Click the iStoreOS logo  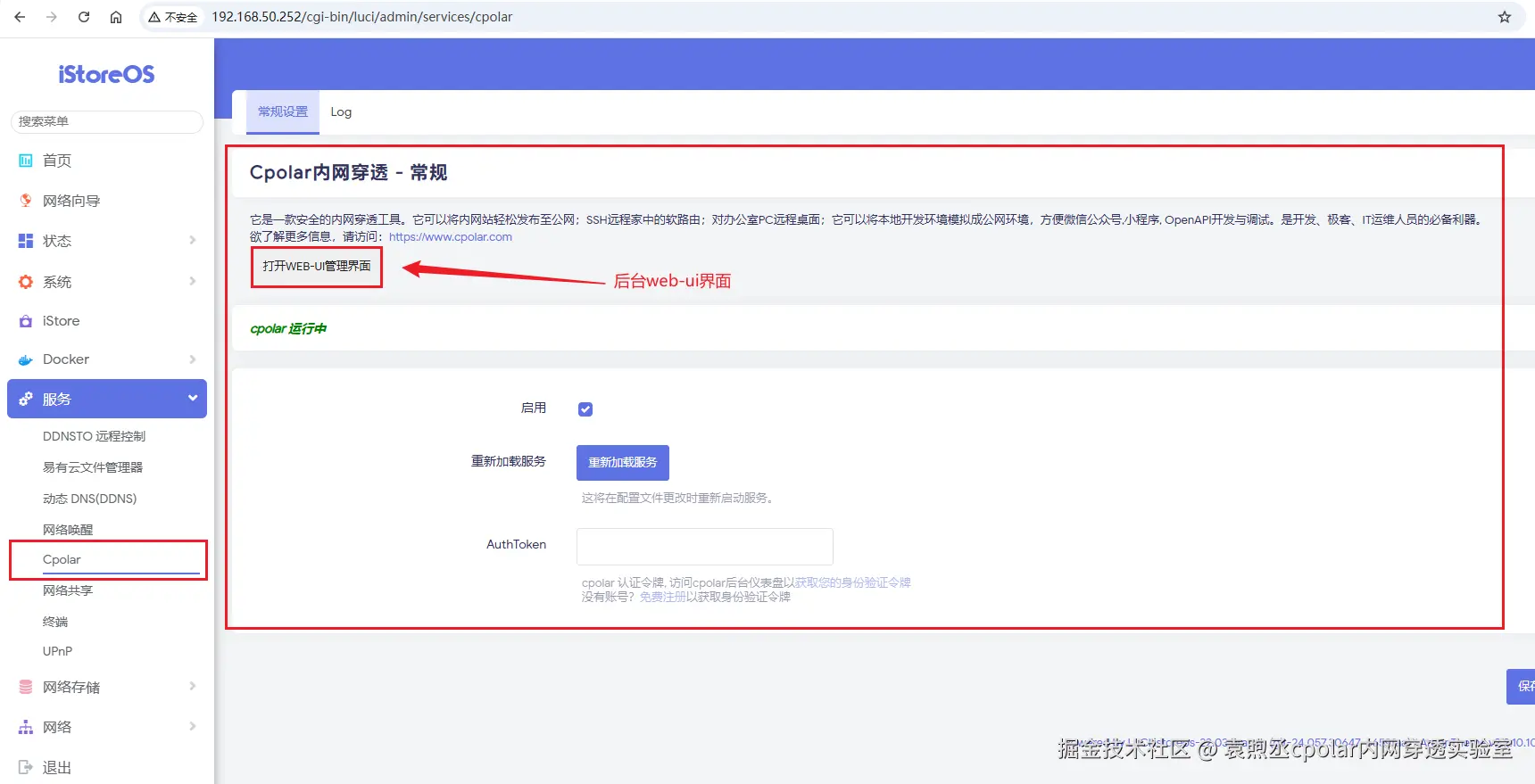(x=106, y=74)
